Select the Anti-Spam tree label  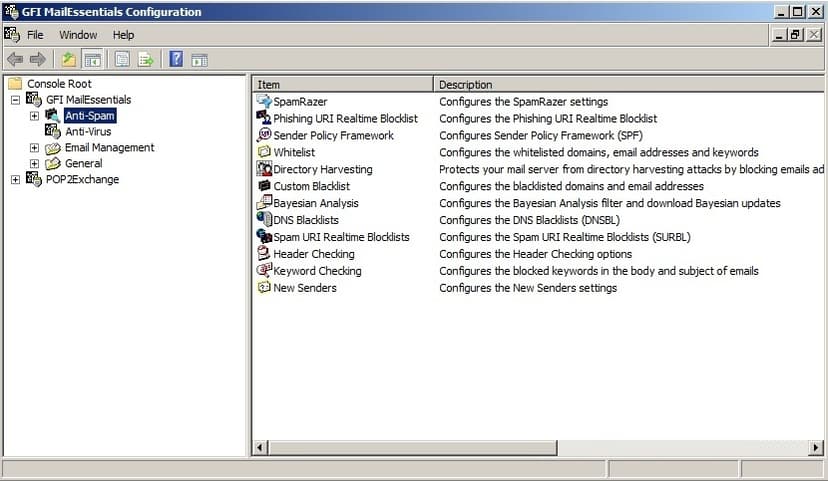coord(90,116)
